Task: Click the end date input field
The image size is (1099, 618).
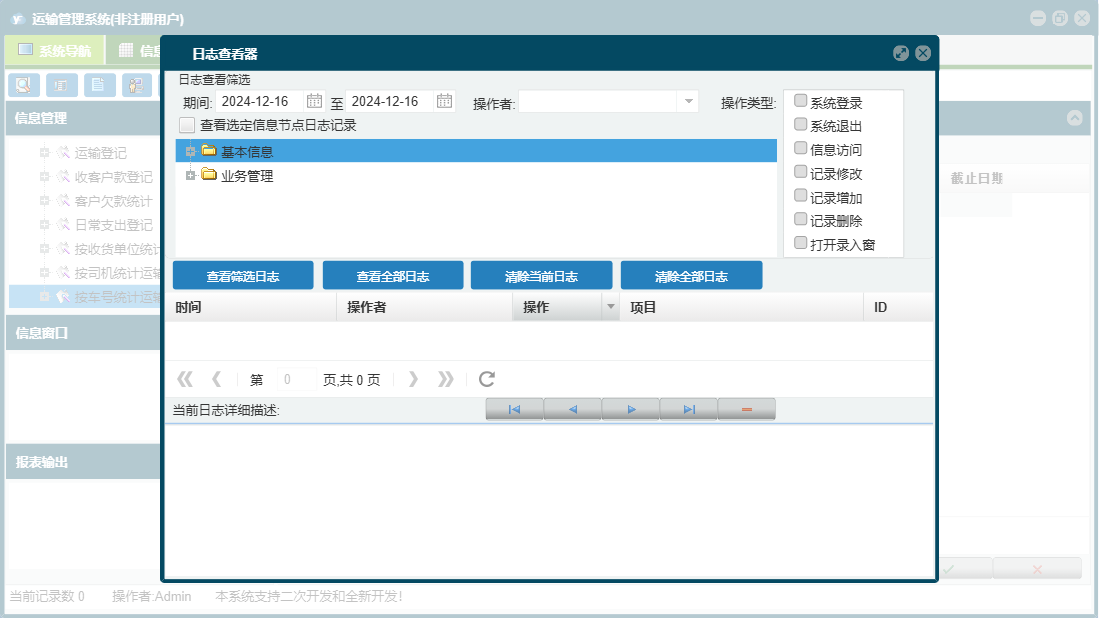Action: (x=390, y=102)
